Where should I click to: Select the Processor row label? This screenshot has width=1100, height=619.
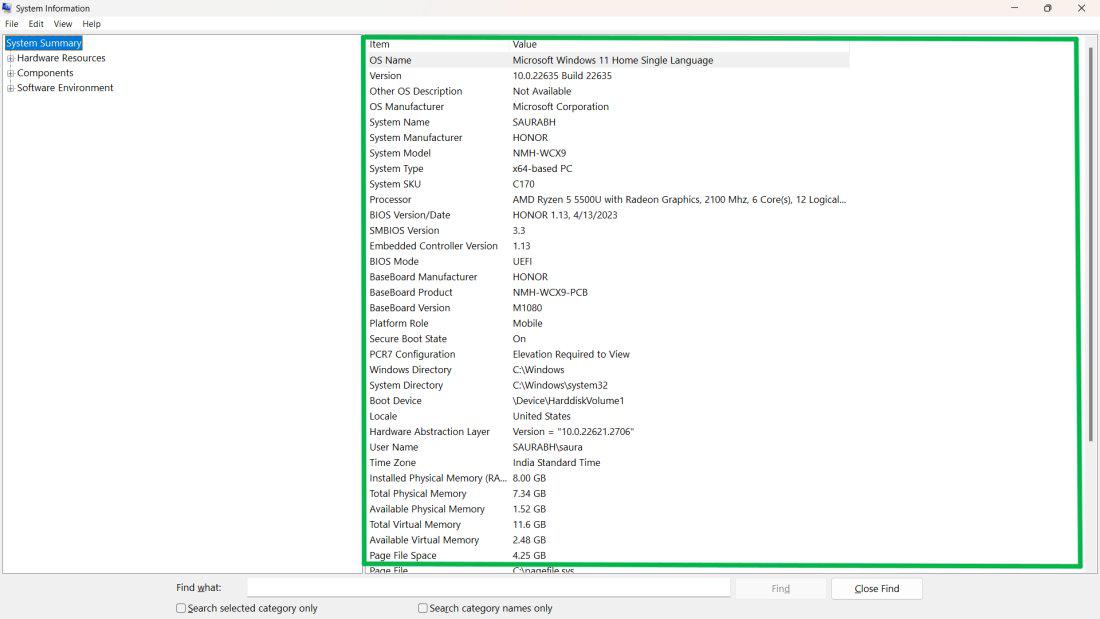coord(390,199)
